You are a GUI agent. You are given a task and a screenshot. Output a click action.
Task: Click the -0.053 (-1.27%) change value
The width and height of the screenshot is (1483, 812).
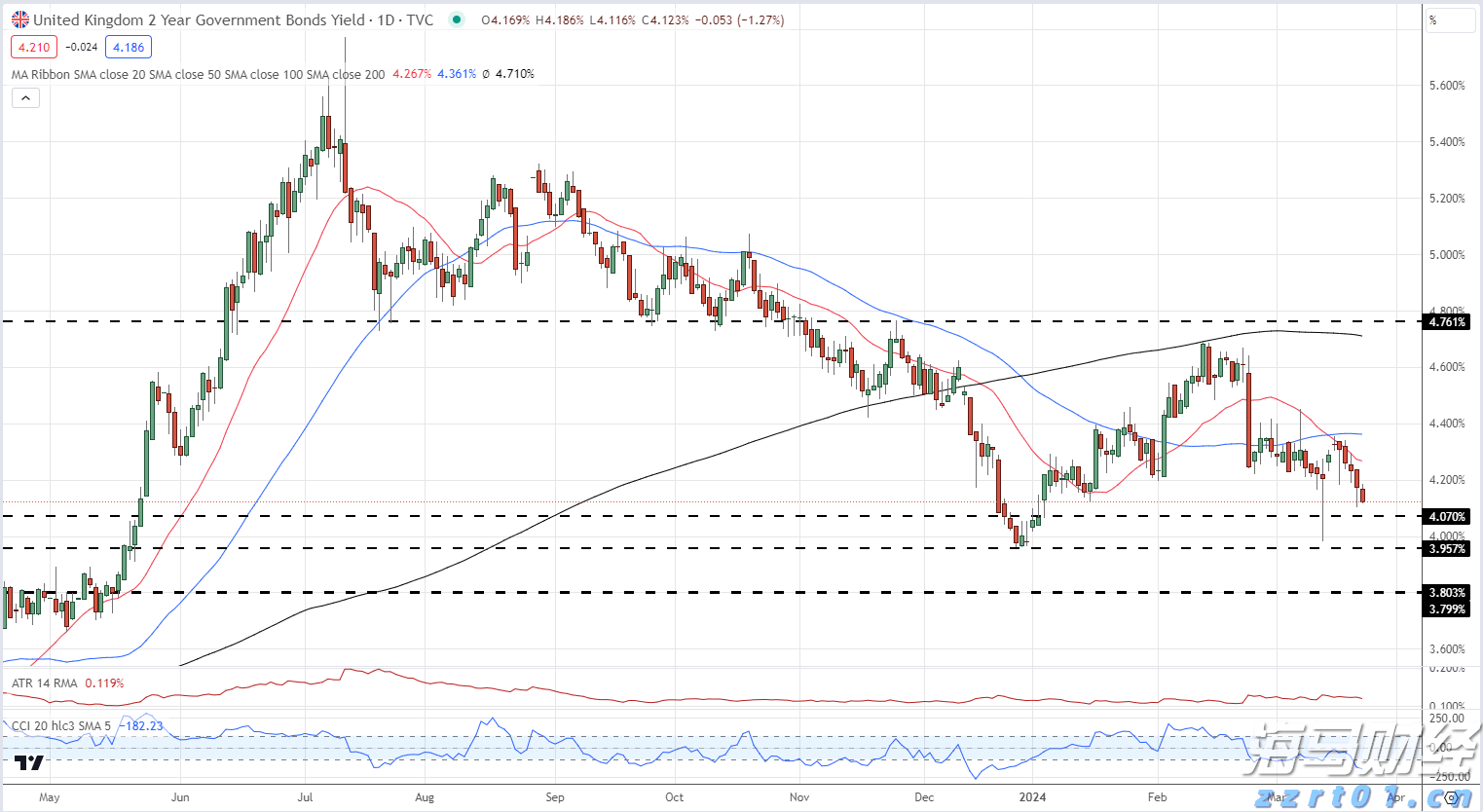click(739, 19)
